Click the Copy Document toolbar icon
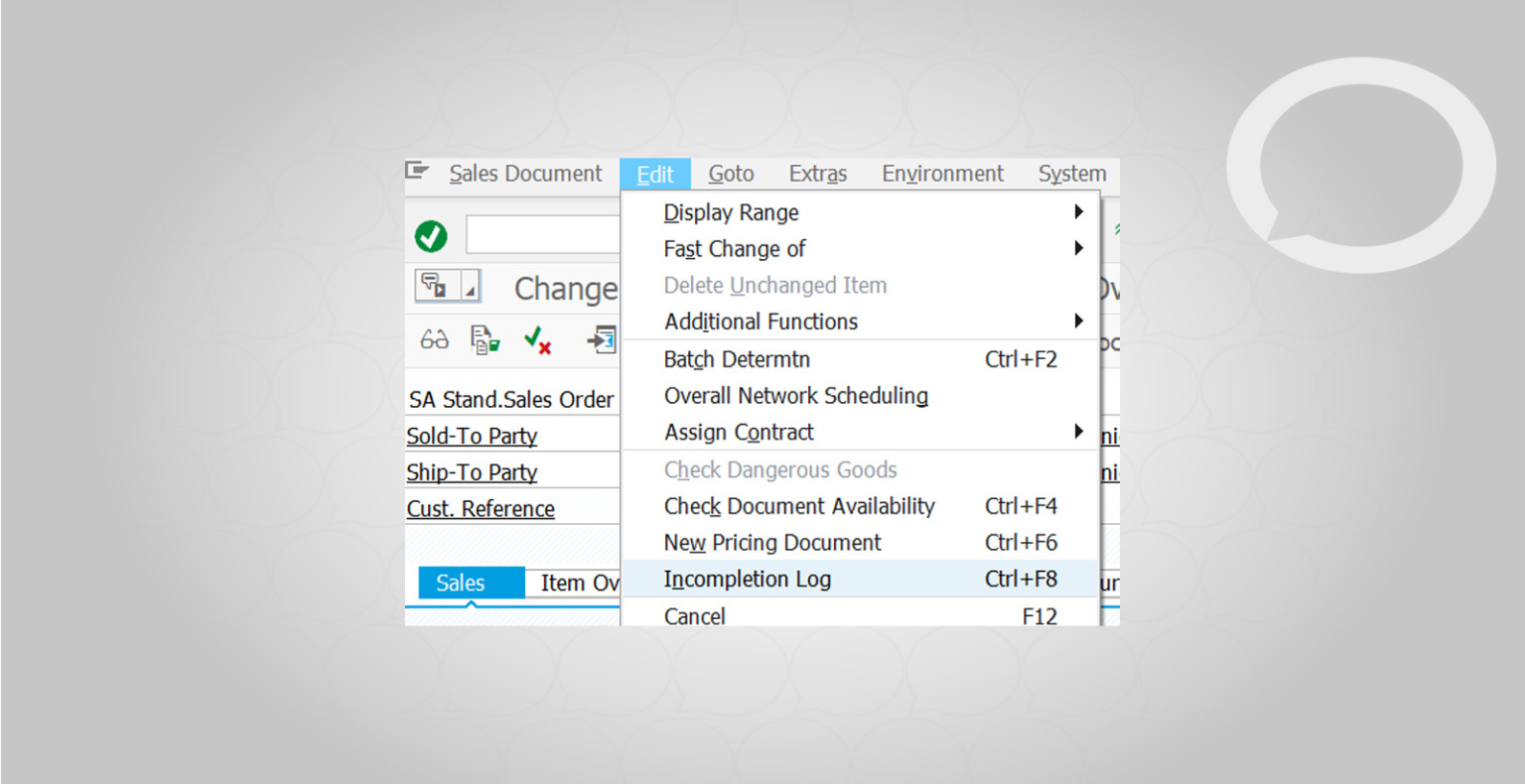 pyautogui.click(x=485, y=338)
